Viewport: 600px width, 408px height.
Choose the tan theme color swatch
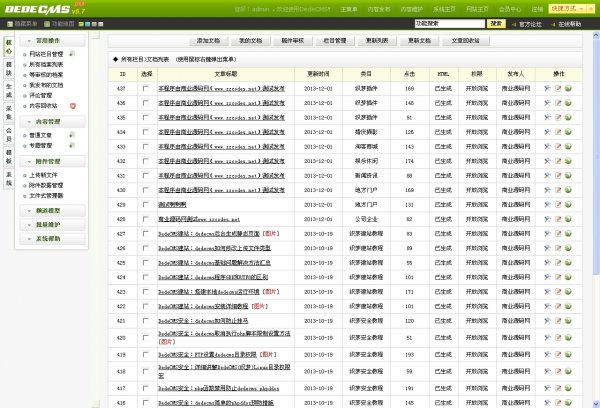pos(94,24)
